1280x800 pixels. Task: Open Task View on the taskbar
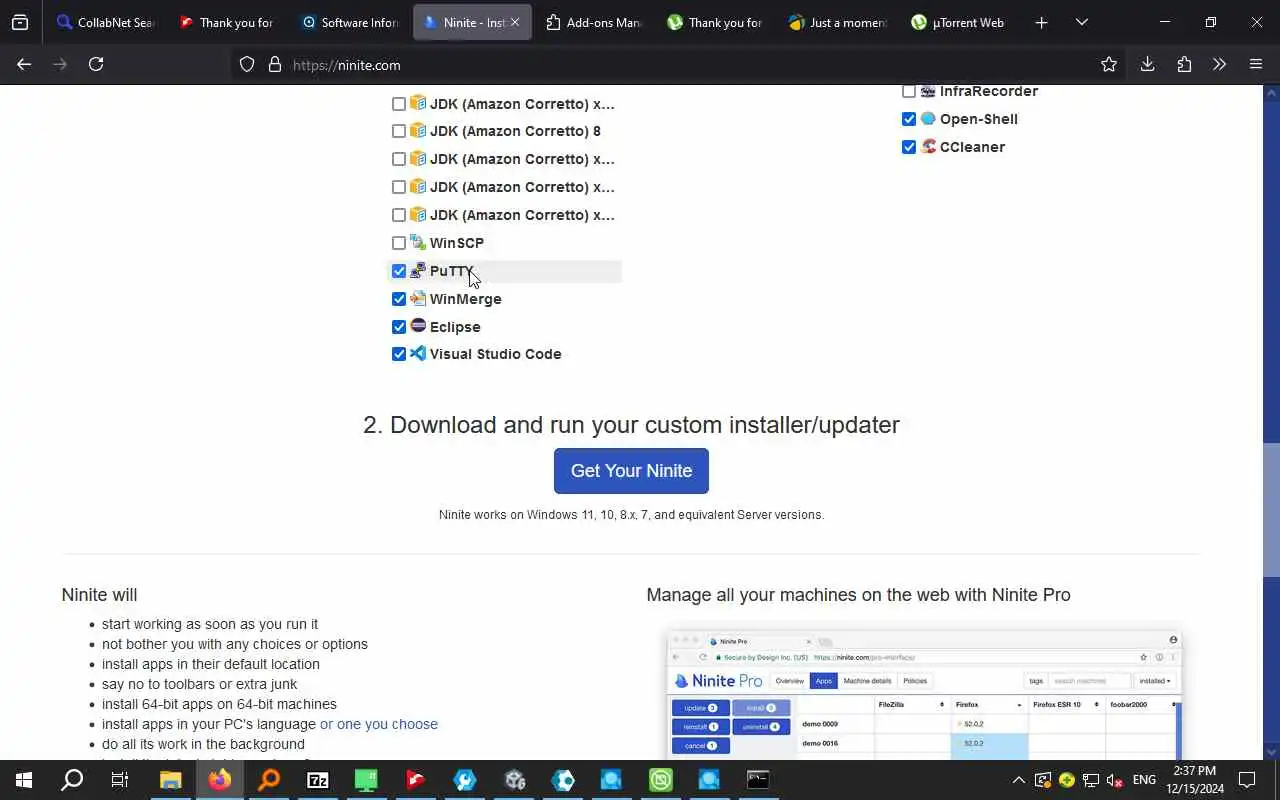coord(120,780)
